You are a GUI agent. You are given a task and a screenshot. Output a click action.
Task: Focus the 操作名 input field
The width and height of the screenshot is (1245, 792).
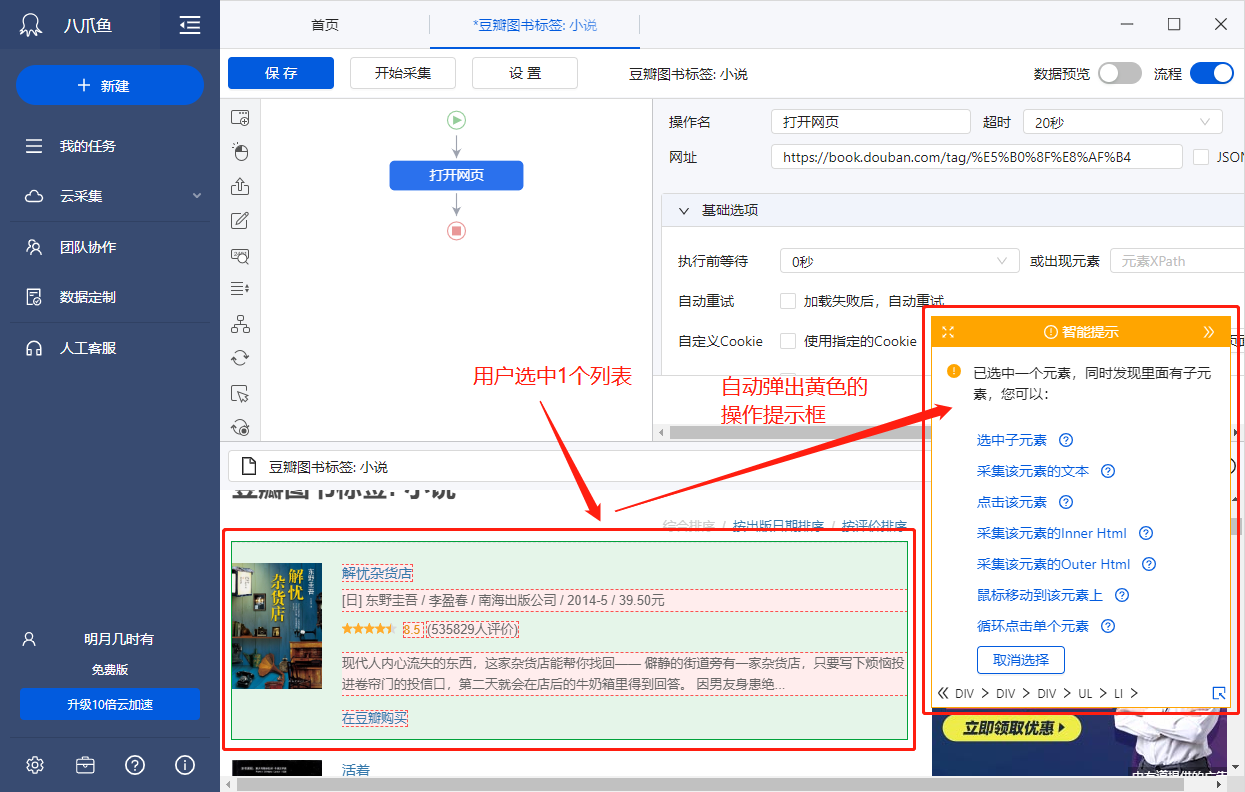871,122
